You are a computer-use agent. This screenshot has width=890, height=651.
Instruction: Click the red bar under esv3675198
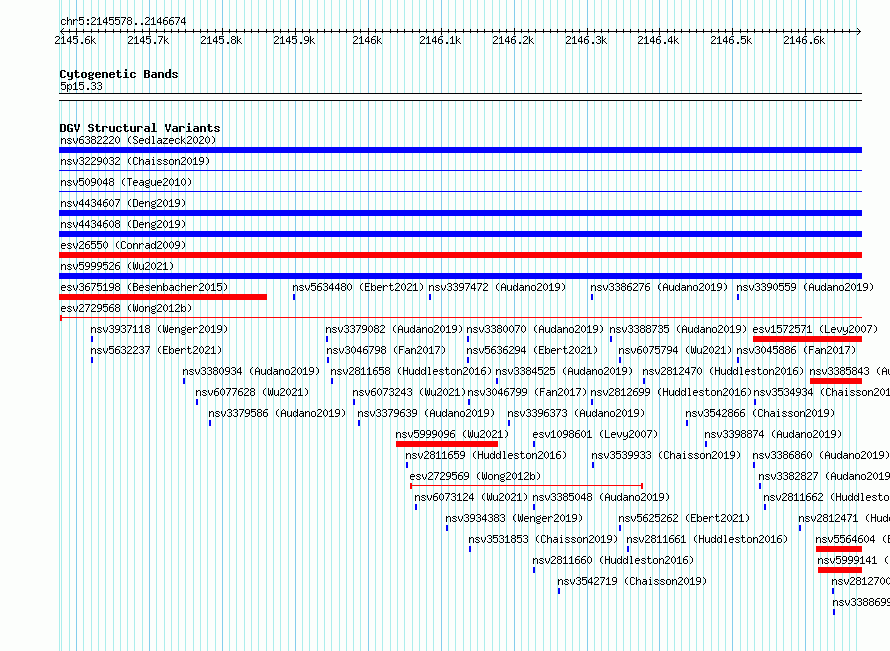point(163,297)
